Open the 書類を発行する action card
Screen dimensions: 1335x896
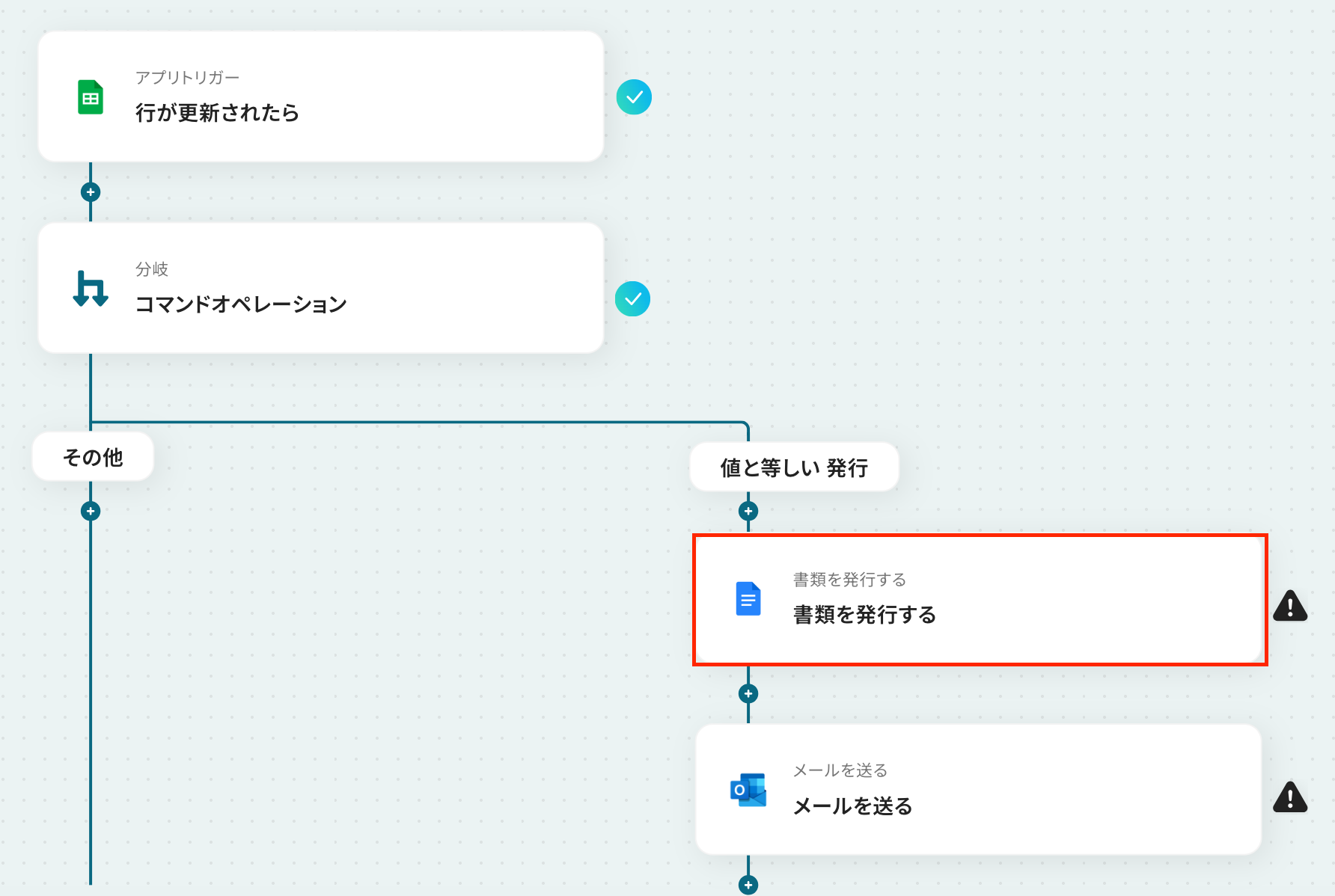979,599
